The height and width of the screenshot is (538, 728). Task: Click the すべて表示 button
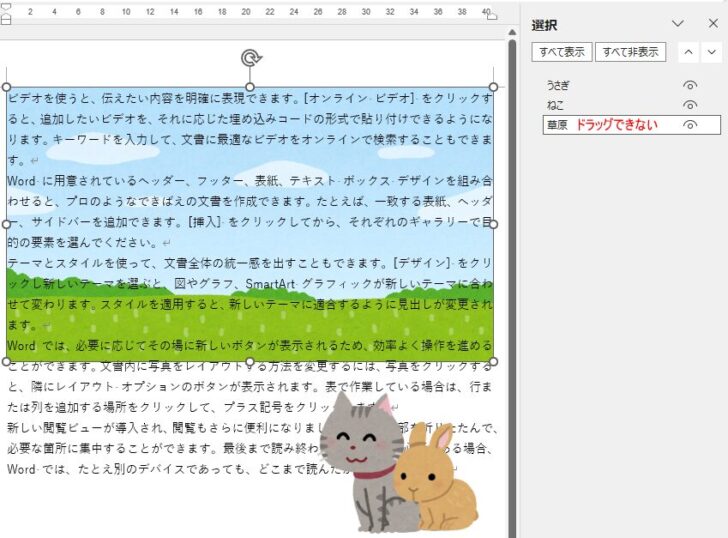(x=562, y=52)
